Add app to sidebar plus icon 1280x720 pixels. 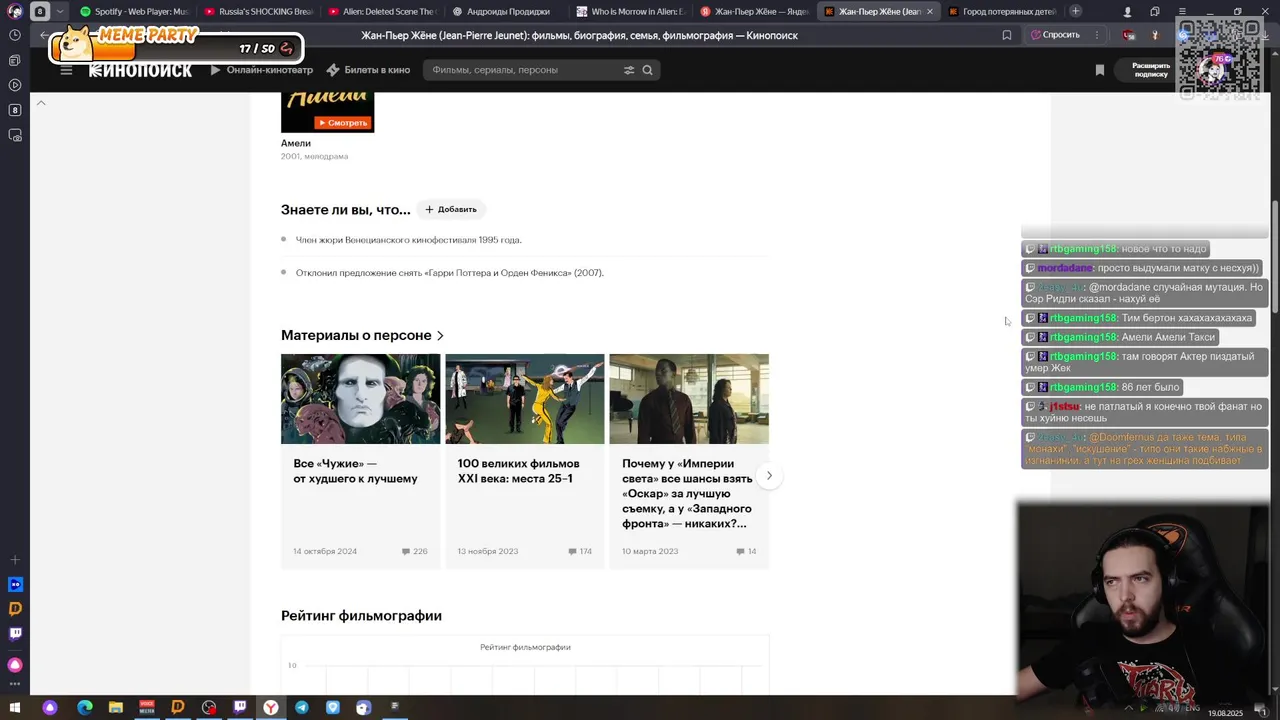point(15,560)
